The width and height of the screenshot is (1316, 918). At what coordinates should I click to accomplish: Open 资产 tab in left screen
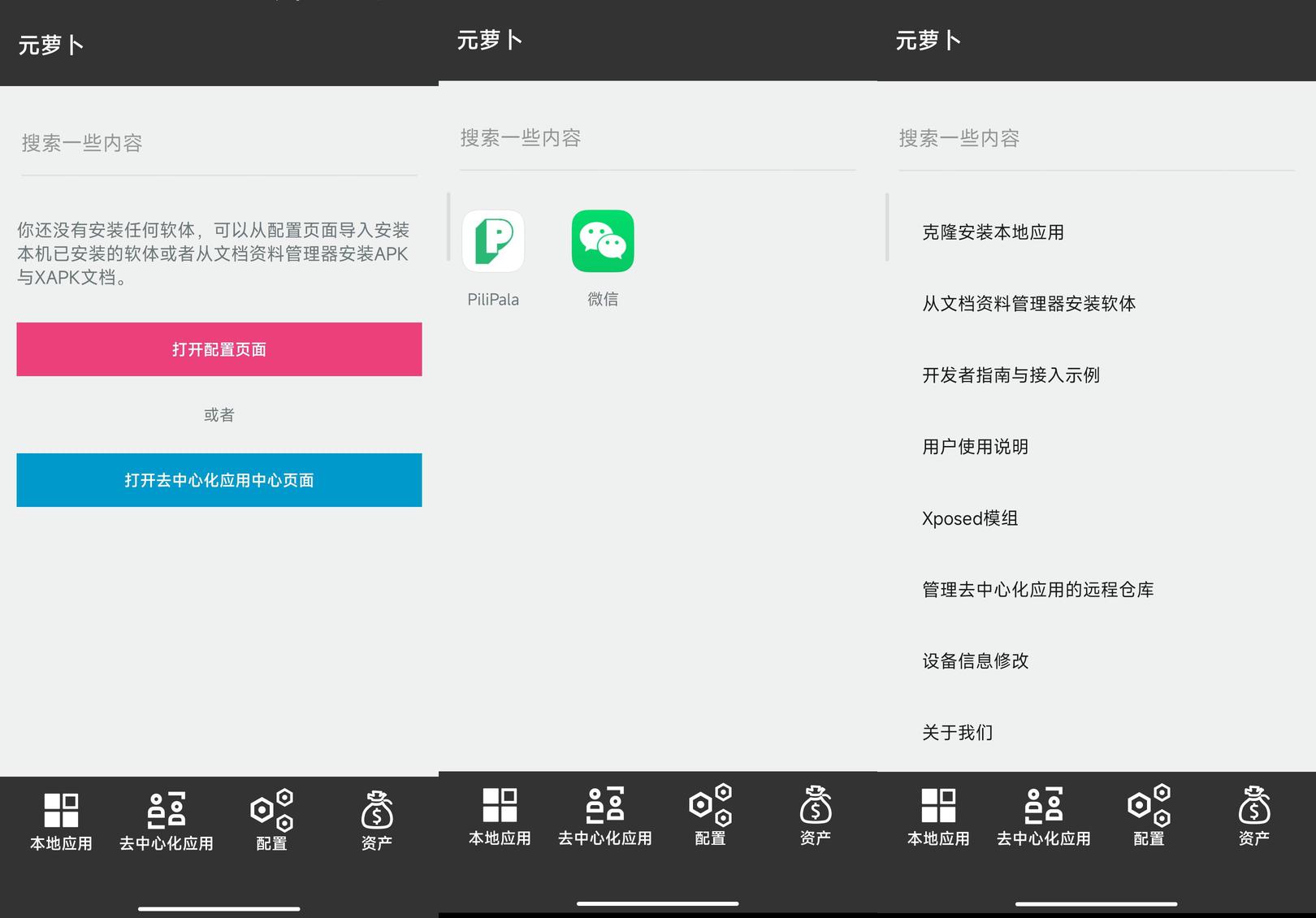377,821
